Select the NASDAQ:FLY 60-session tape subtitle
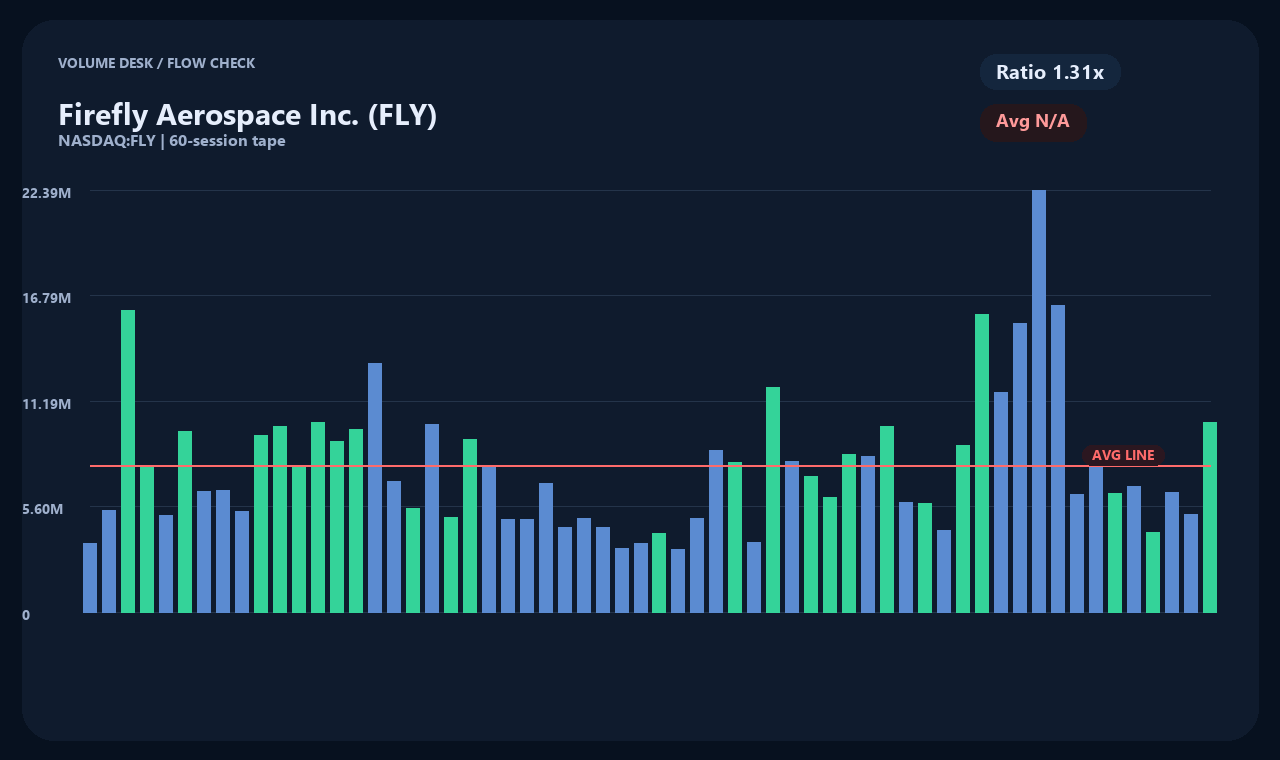 pos(172,141)
